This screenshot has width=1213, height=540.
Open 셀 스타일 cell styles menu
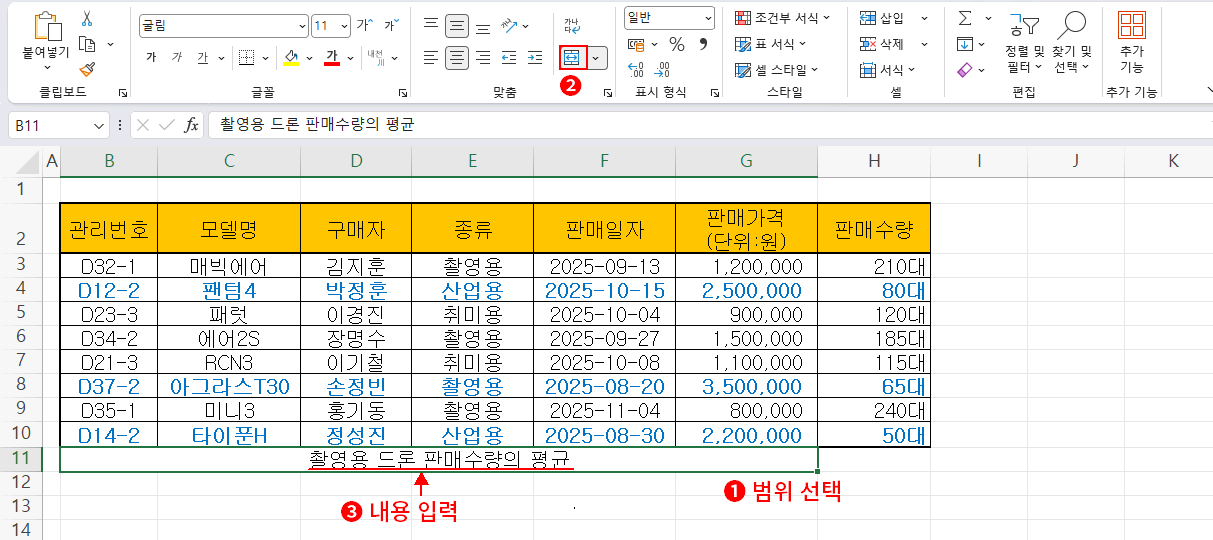point(777,70)
